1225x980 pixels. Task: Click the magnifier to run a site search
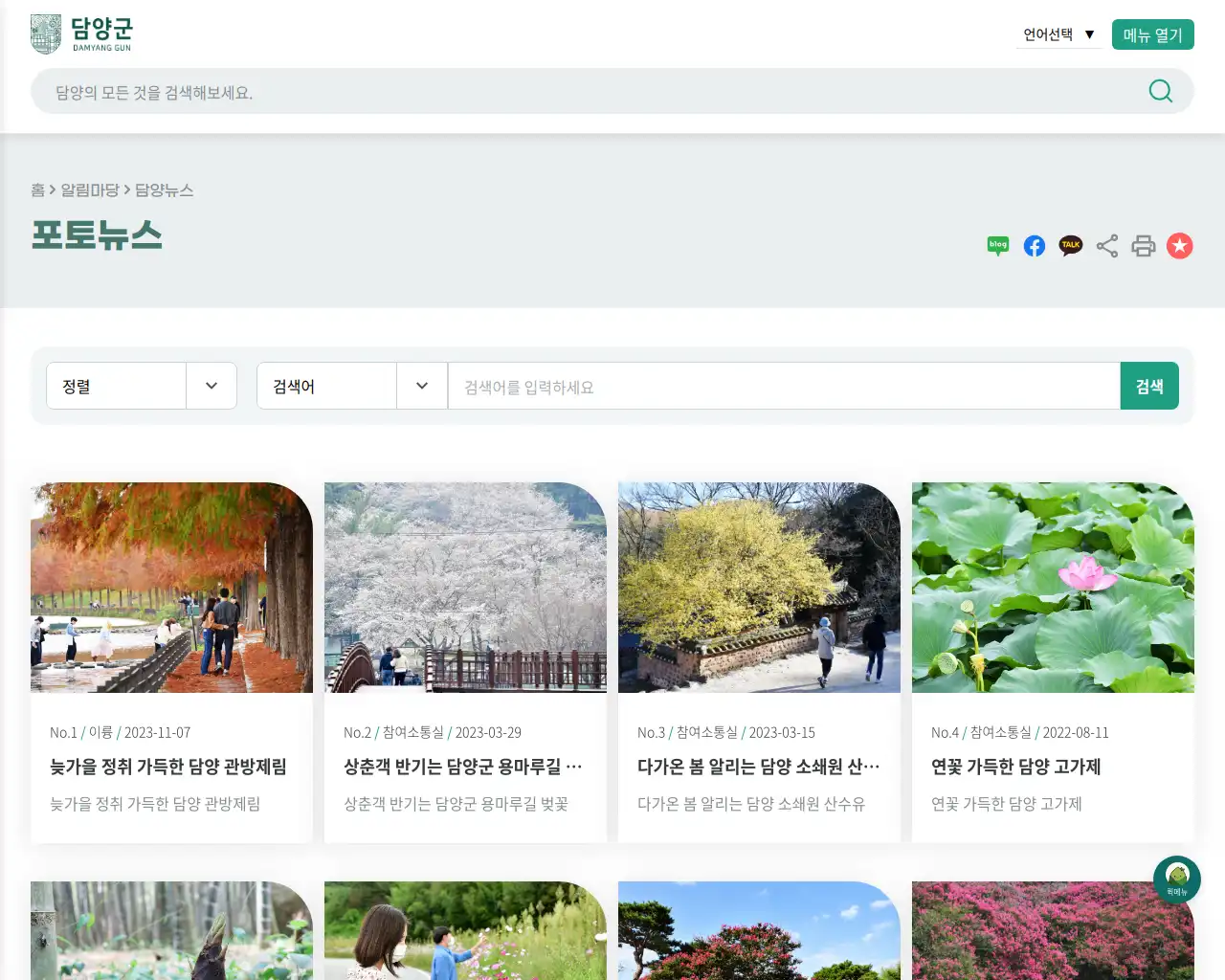pyautogui.click(x=1160, y=91)
